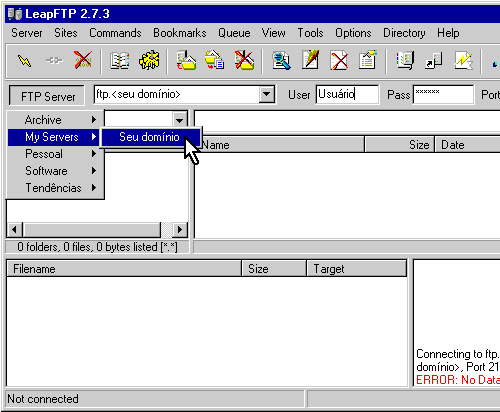The image size is (500, 412).
Task: Open the Server menu
Action: [x=27, y=33]
